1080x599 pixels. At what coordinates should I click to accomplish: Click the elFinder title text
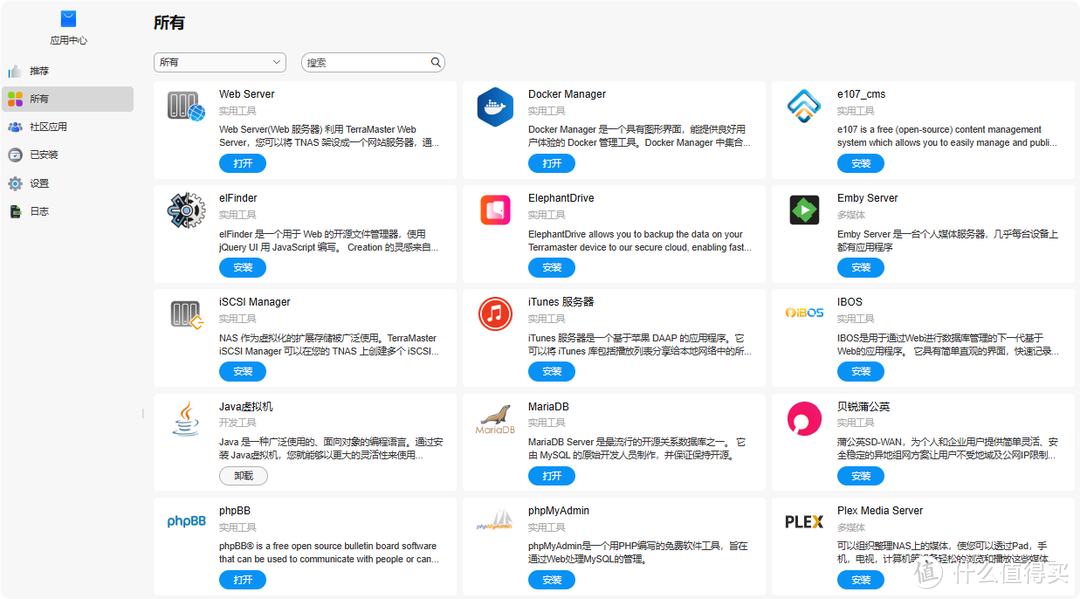[238, 198]
